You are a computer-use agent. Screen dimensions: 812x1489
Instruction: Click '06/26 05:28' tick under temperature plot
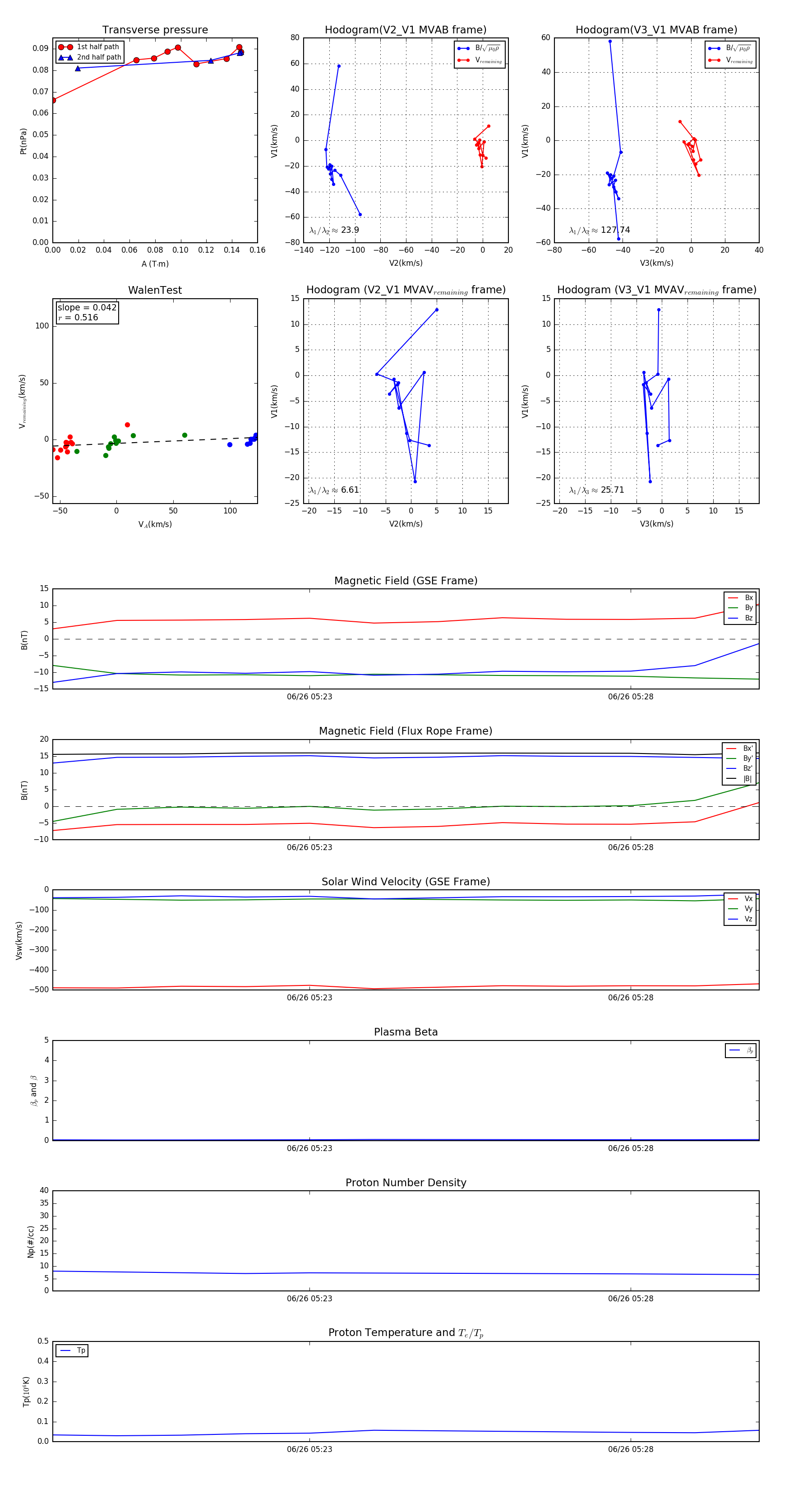[631, 1450]
